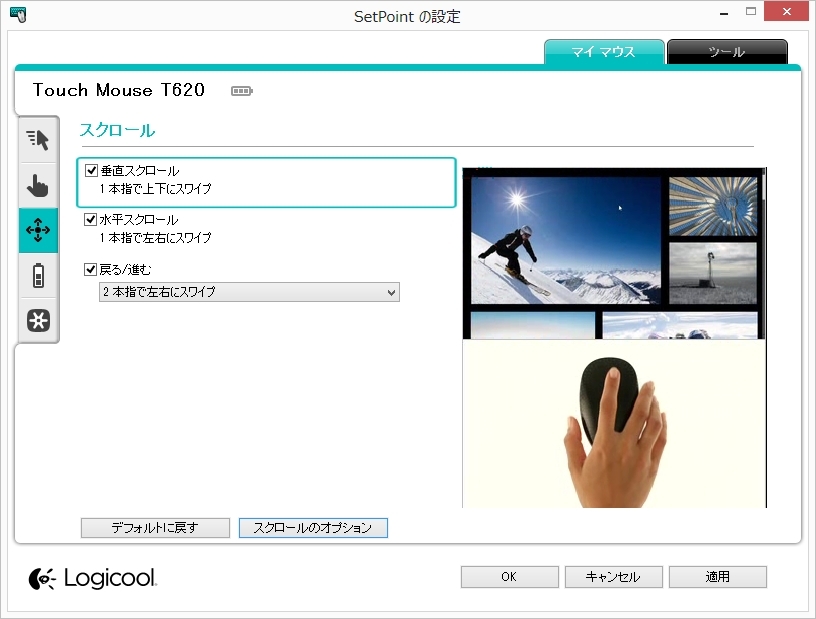Click the キャンセル button
The height and width of the screenshot is (619, 816).
pyautogui.click(x=613, y=576)
